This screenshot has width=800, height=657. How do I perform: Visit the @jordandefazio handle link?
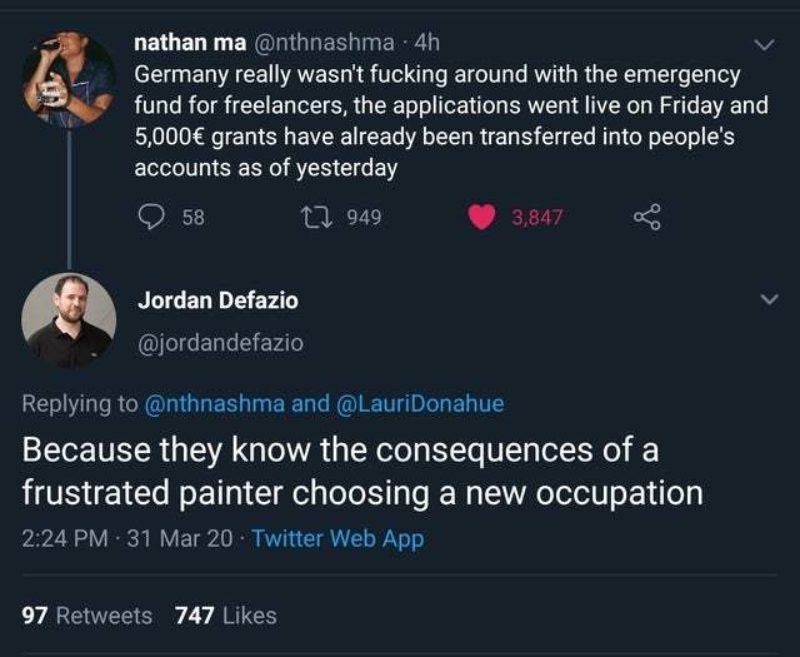220,342
